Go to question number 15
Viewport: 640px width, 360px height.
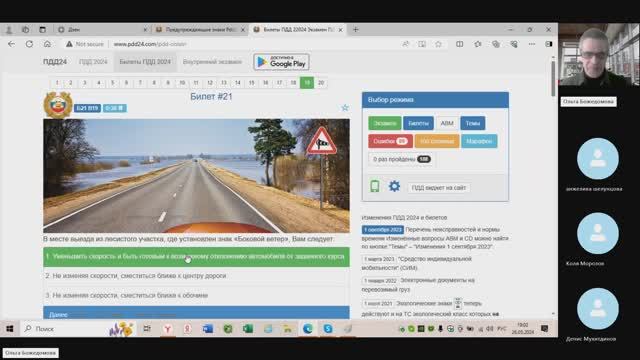(x=251, y=83)
